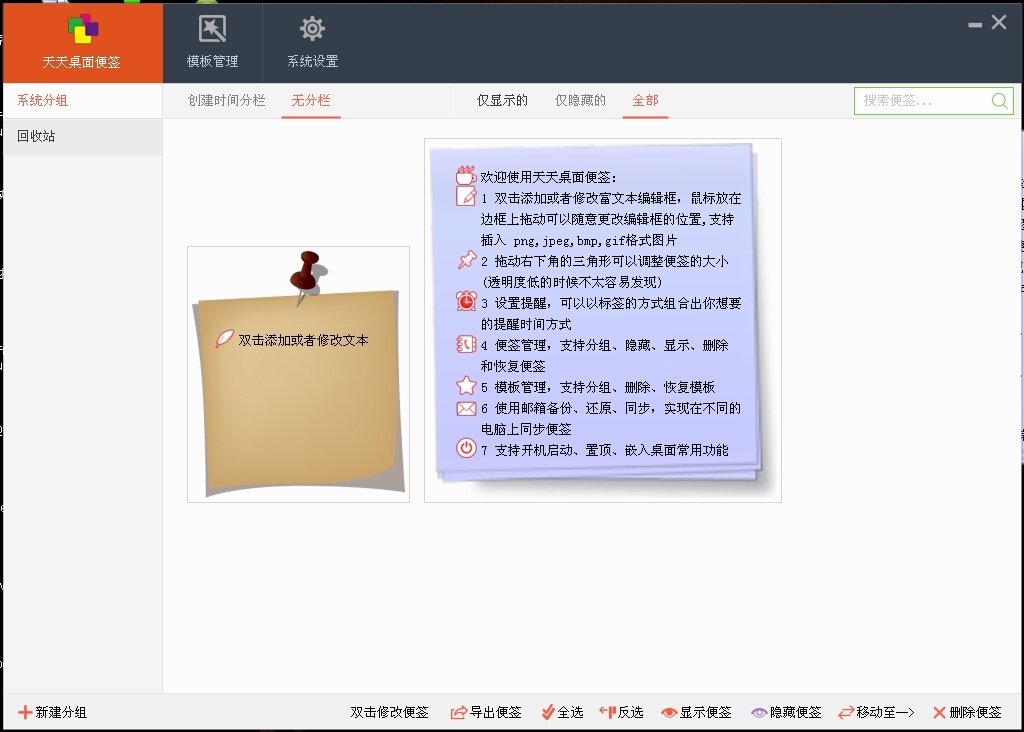Filter notes by 仅显示的
Viewport: 1024px width, 732px height.
pos(502,101)
